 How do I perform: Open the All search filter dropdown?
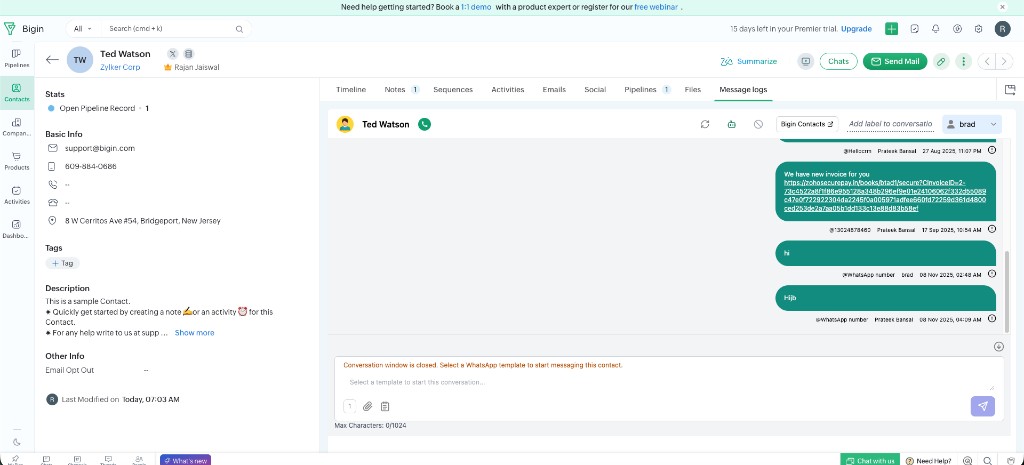coord(83,29)
